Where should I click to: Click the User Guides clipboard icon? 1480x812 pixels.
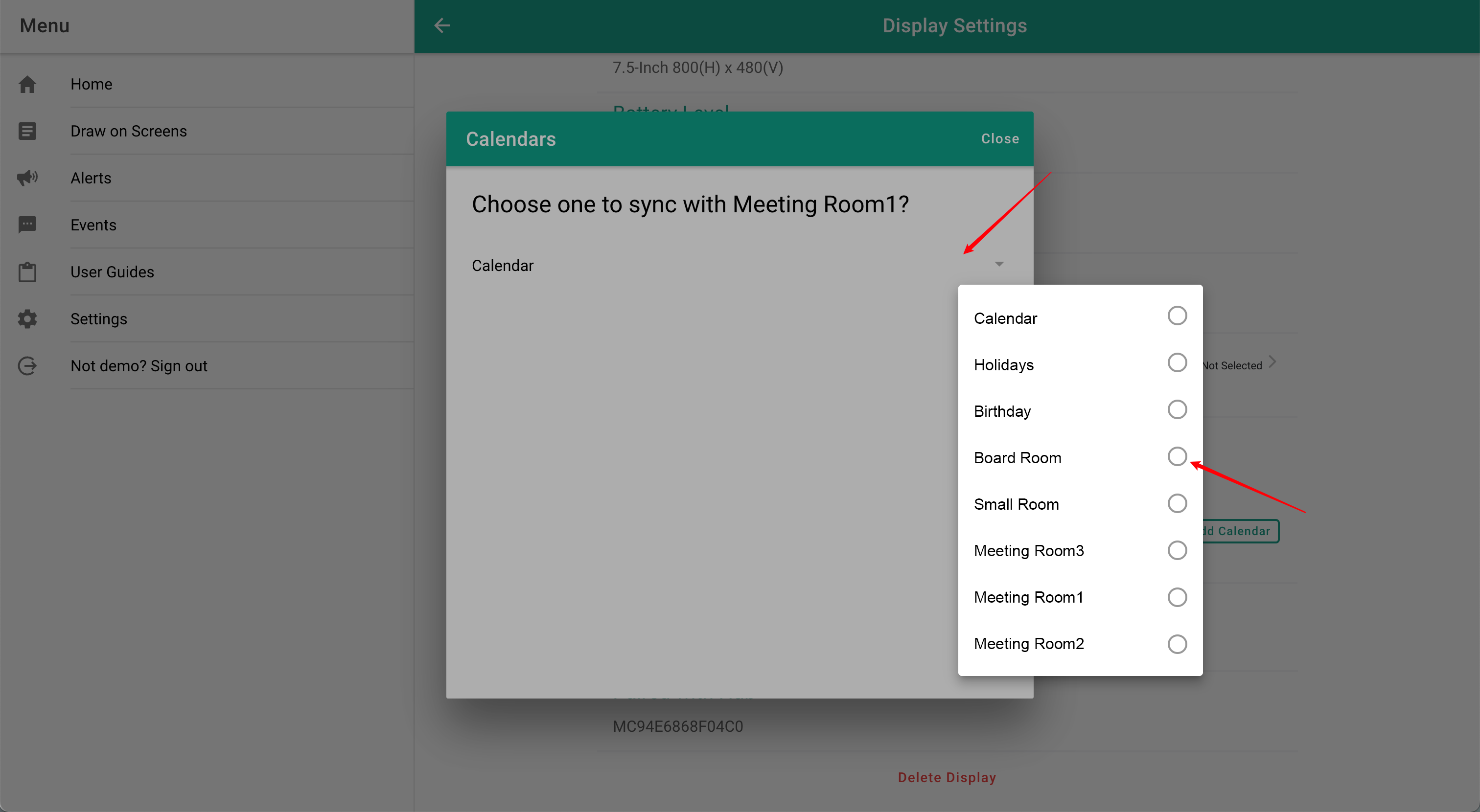[x=27, y=271]
